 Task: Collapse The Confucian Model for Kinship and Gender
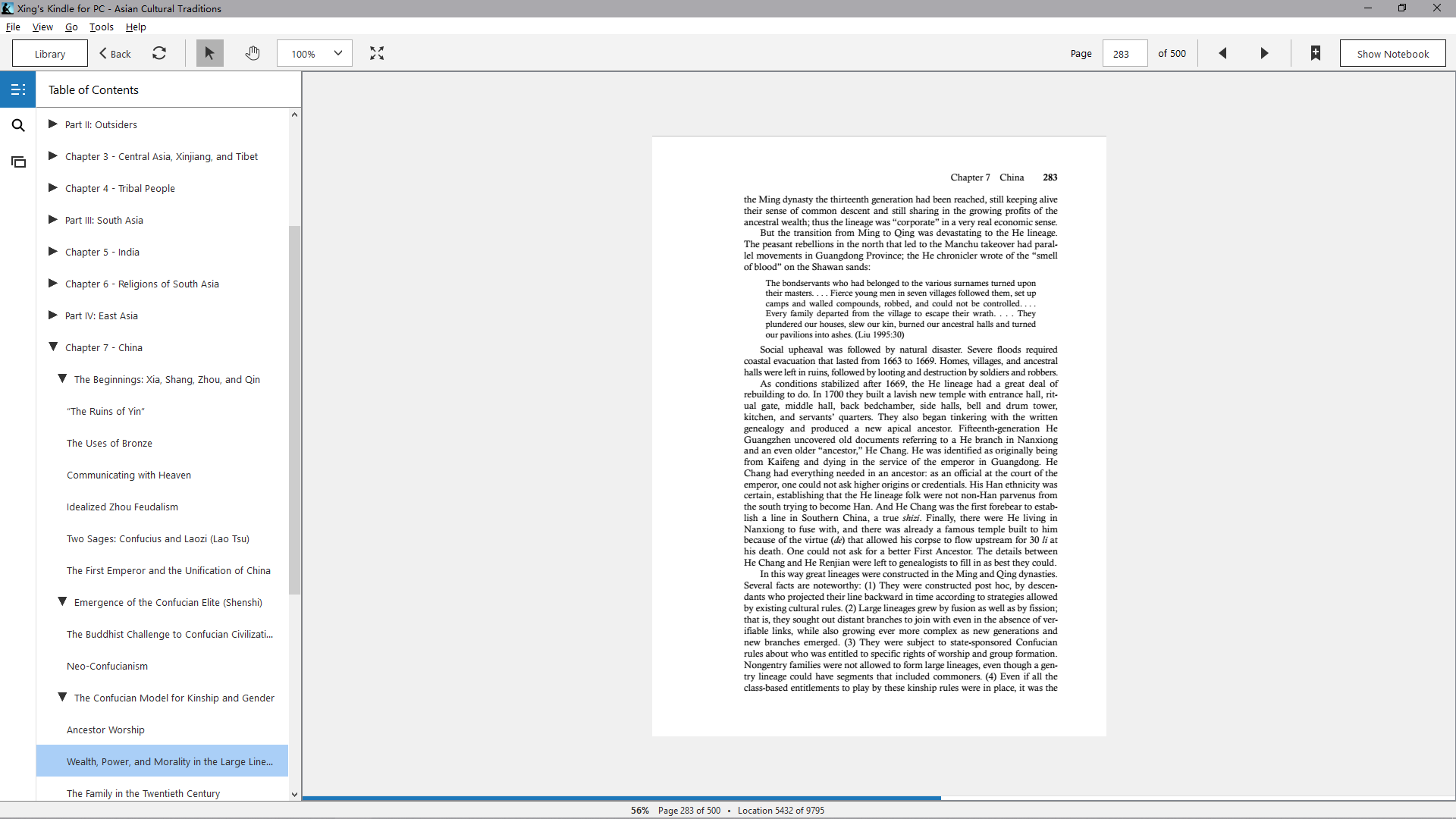(62, 697)
